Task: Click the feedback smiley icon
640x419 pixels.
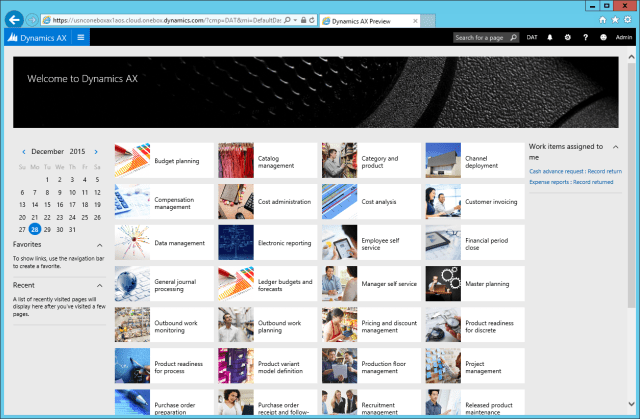Action: coord(603,38)
